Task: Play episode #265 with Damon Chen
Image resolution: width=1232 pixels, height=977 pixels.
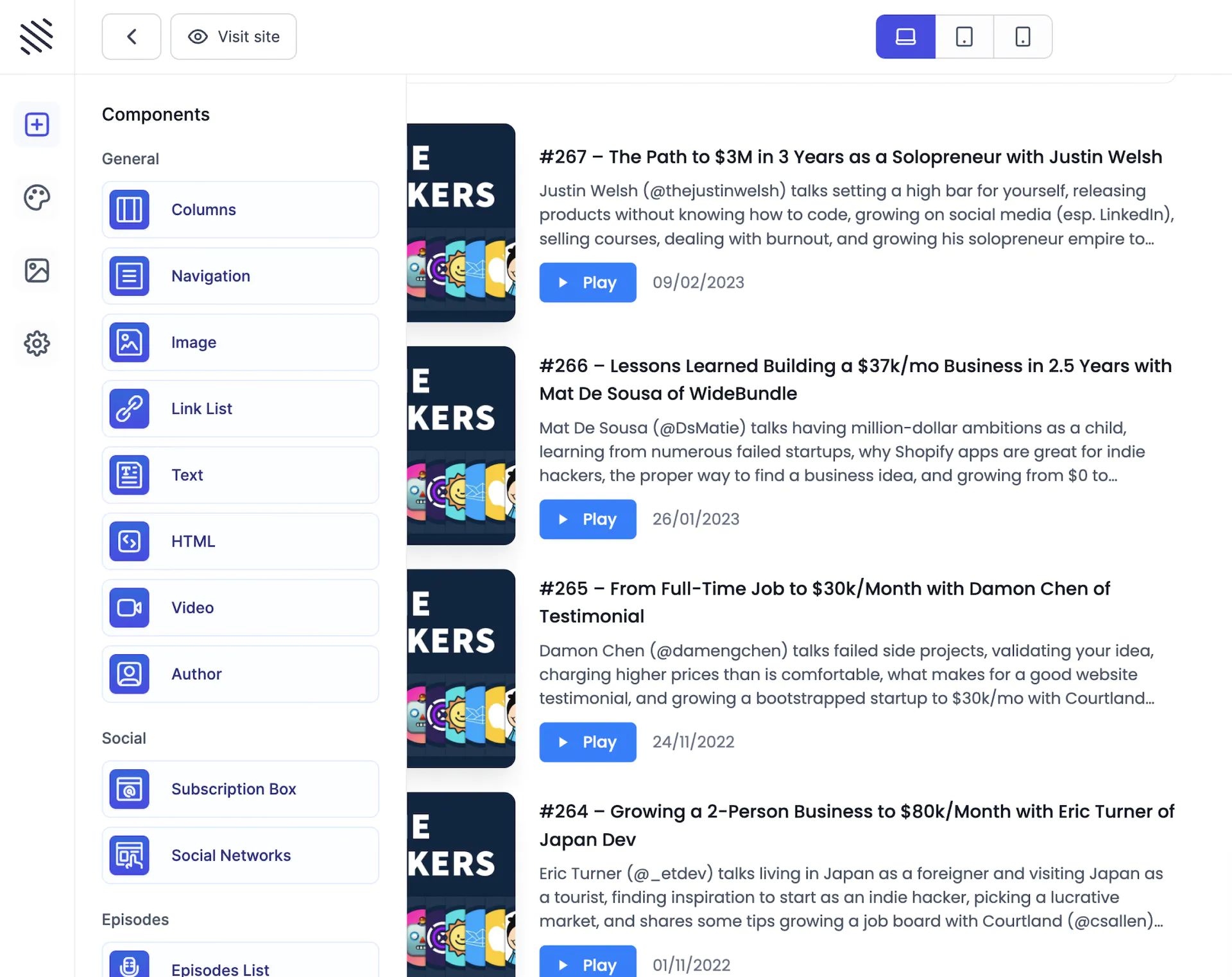Action: 587,742
